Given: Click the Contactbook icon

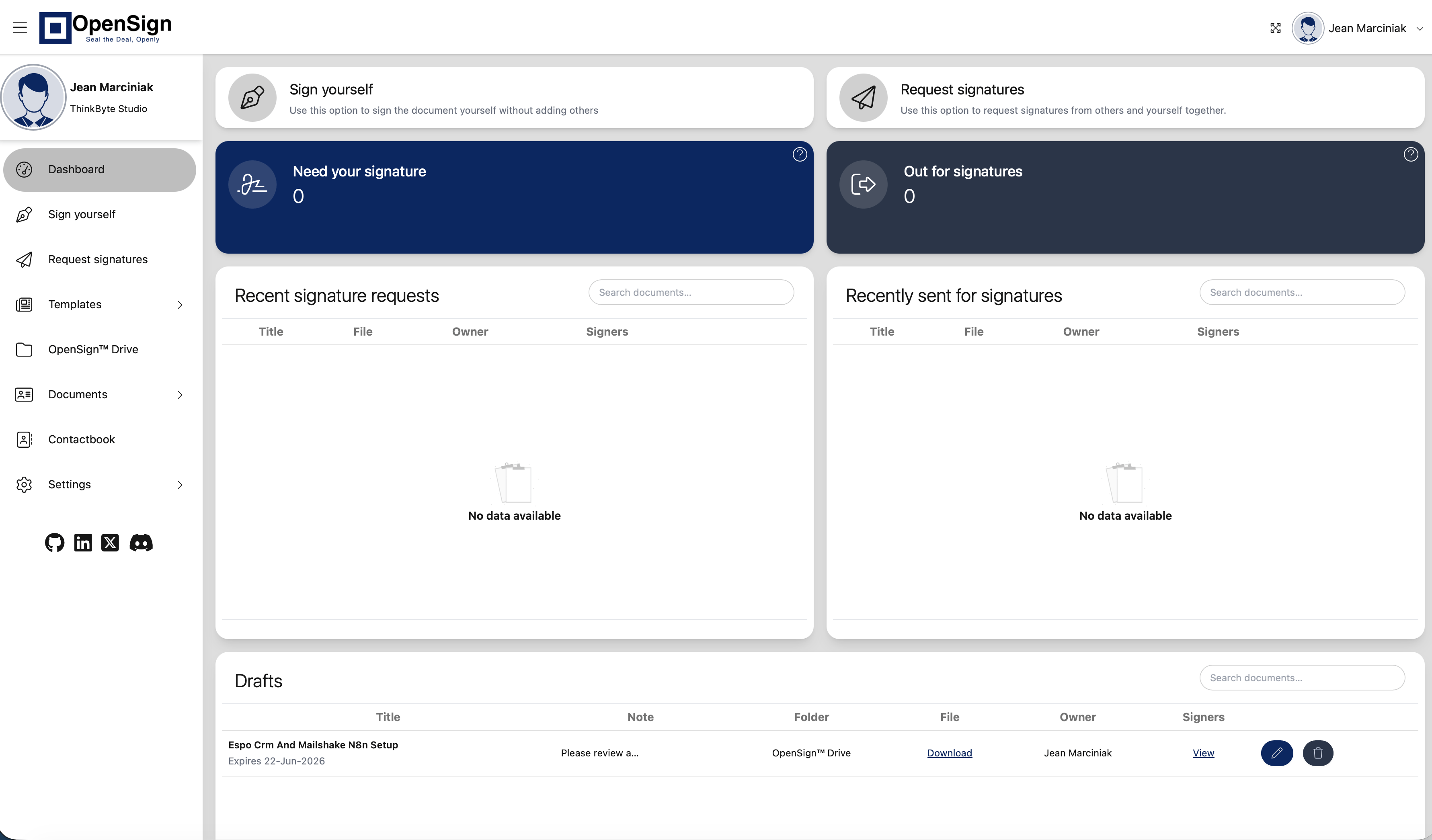Looking at the screenshot, I should tap(24, 440).
